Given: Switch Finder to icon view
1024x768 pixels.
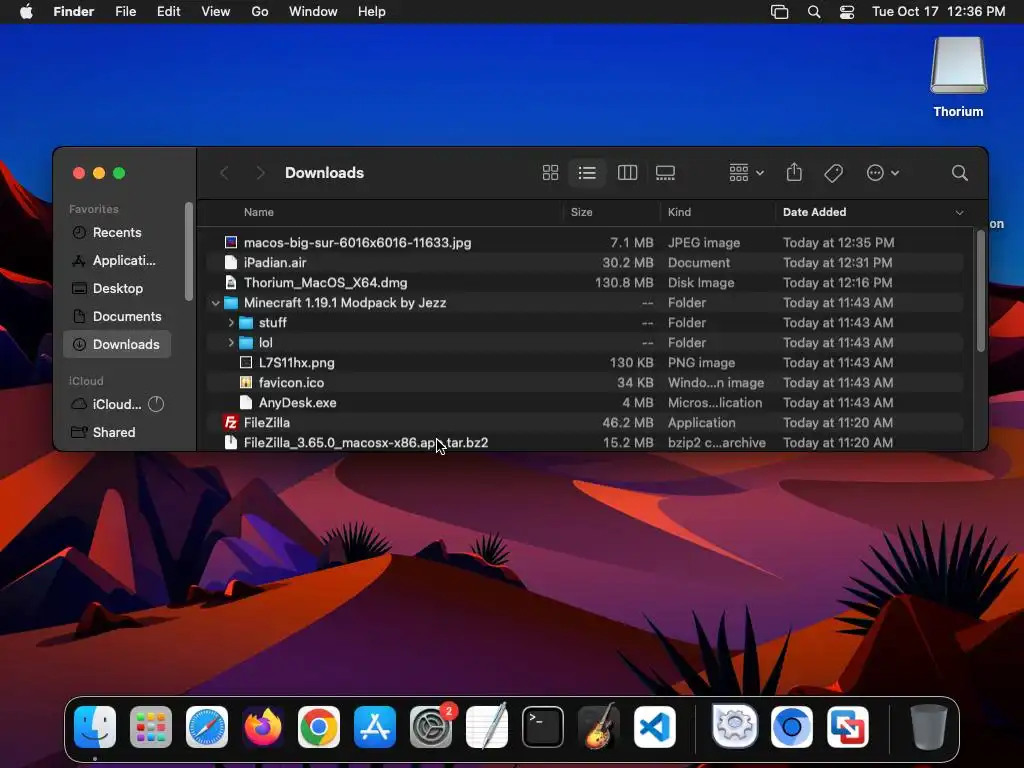Looking at the screenshot, I should (551, 173).
